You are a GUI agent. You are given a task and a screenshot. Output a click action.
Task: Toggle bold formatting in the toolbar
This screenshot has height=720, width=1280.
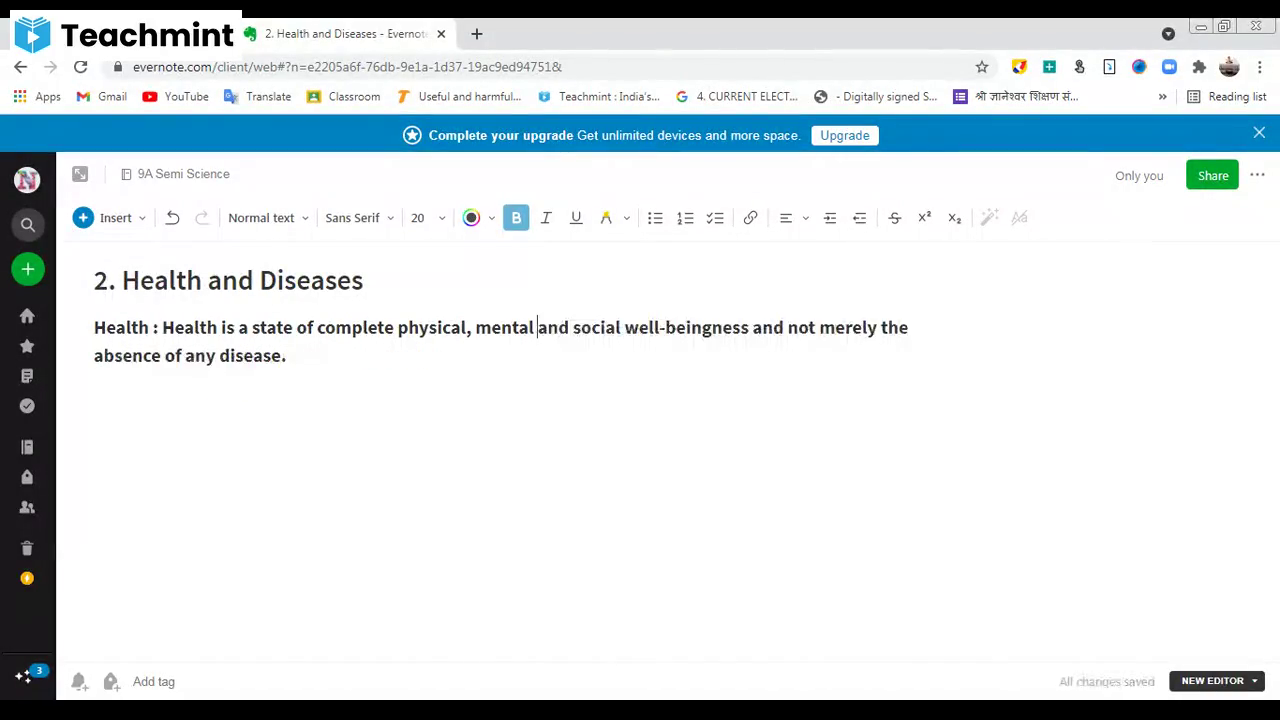(516, 217)
